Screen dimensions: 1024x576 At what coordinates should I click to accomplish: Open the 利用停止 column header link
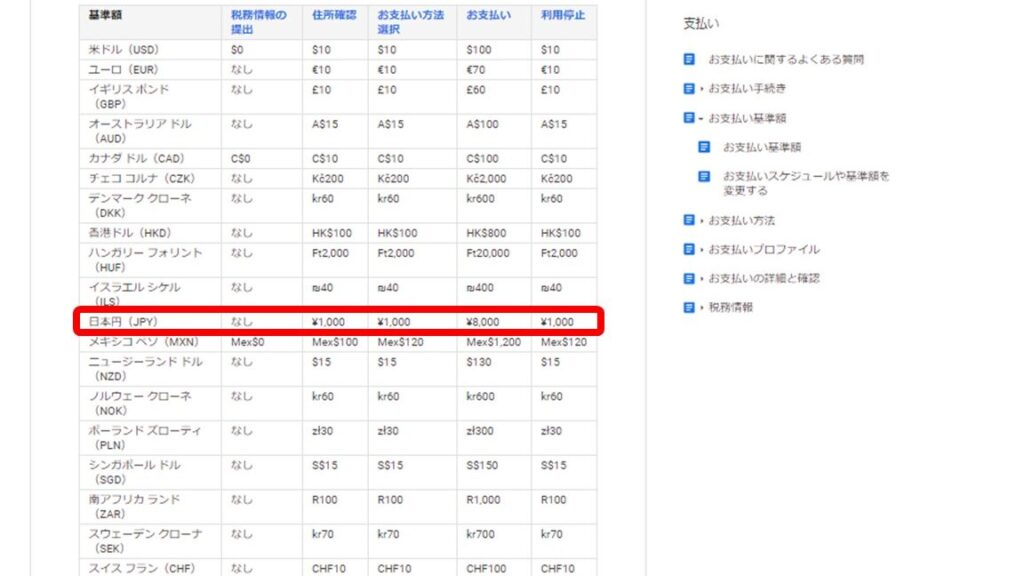[563, 15]
